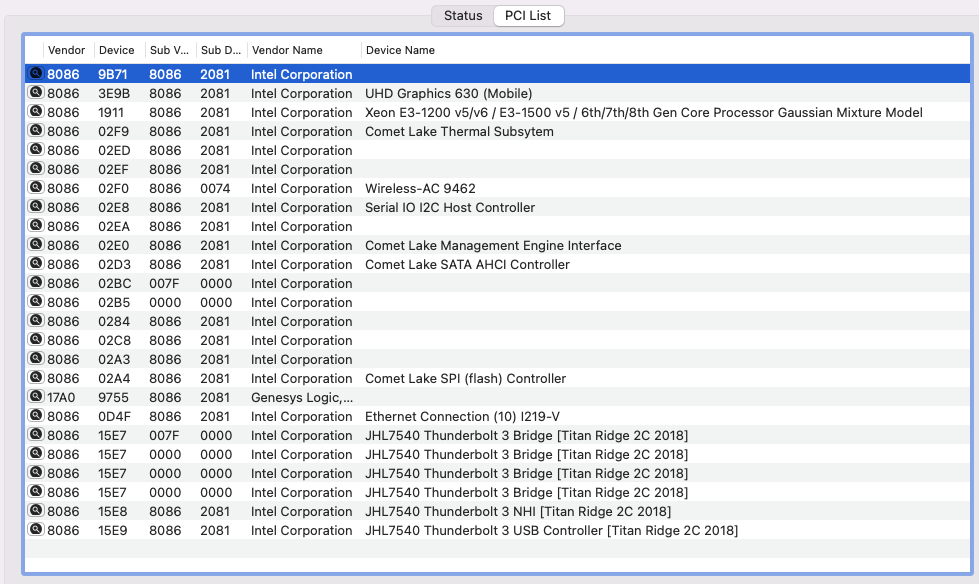
Task: Click the lookup icon for device 1911
Action: click(36, 112)
